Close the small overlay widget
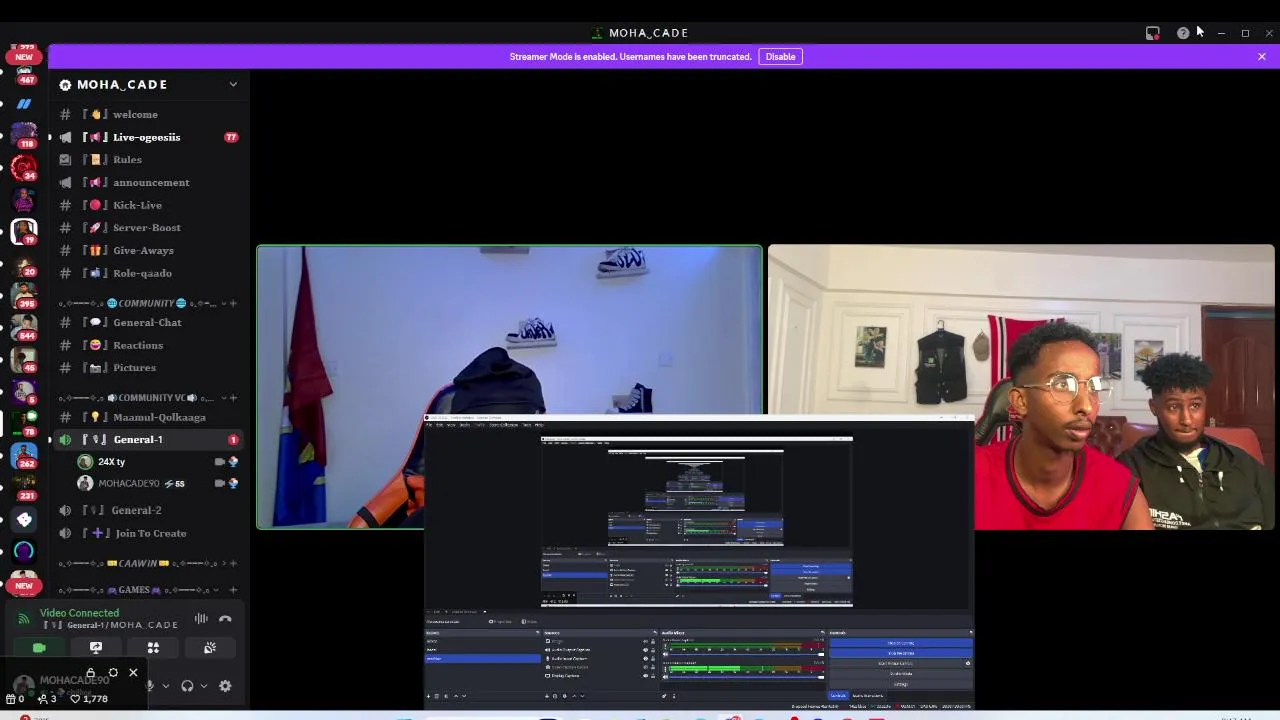 [x=133, y=673]
